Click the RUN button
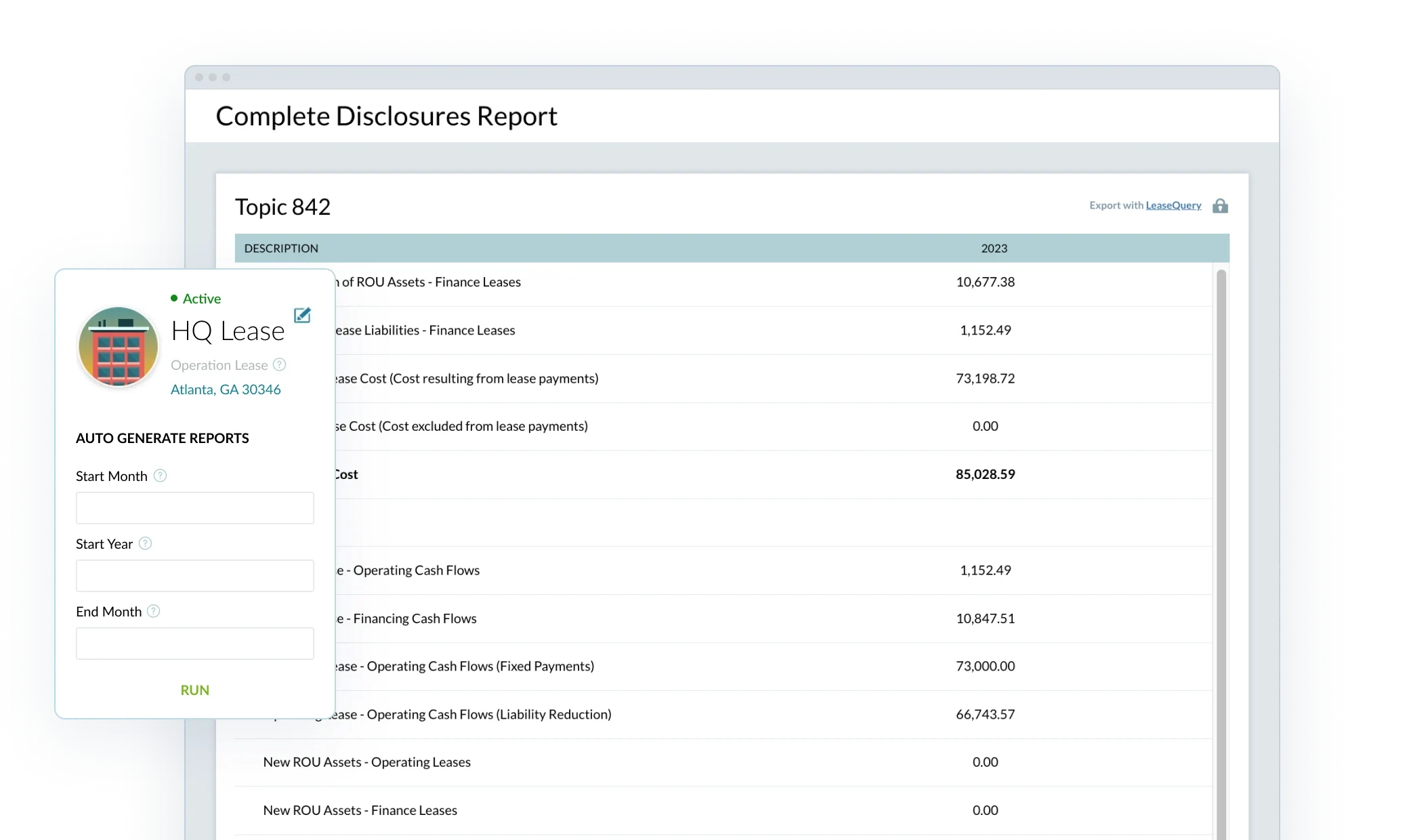 194,690
